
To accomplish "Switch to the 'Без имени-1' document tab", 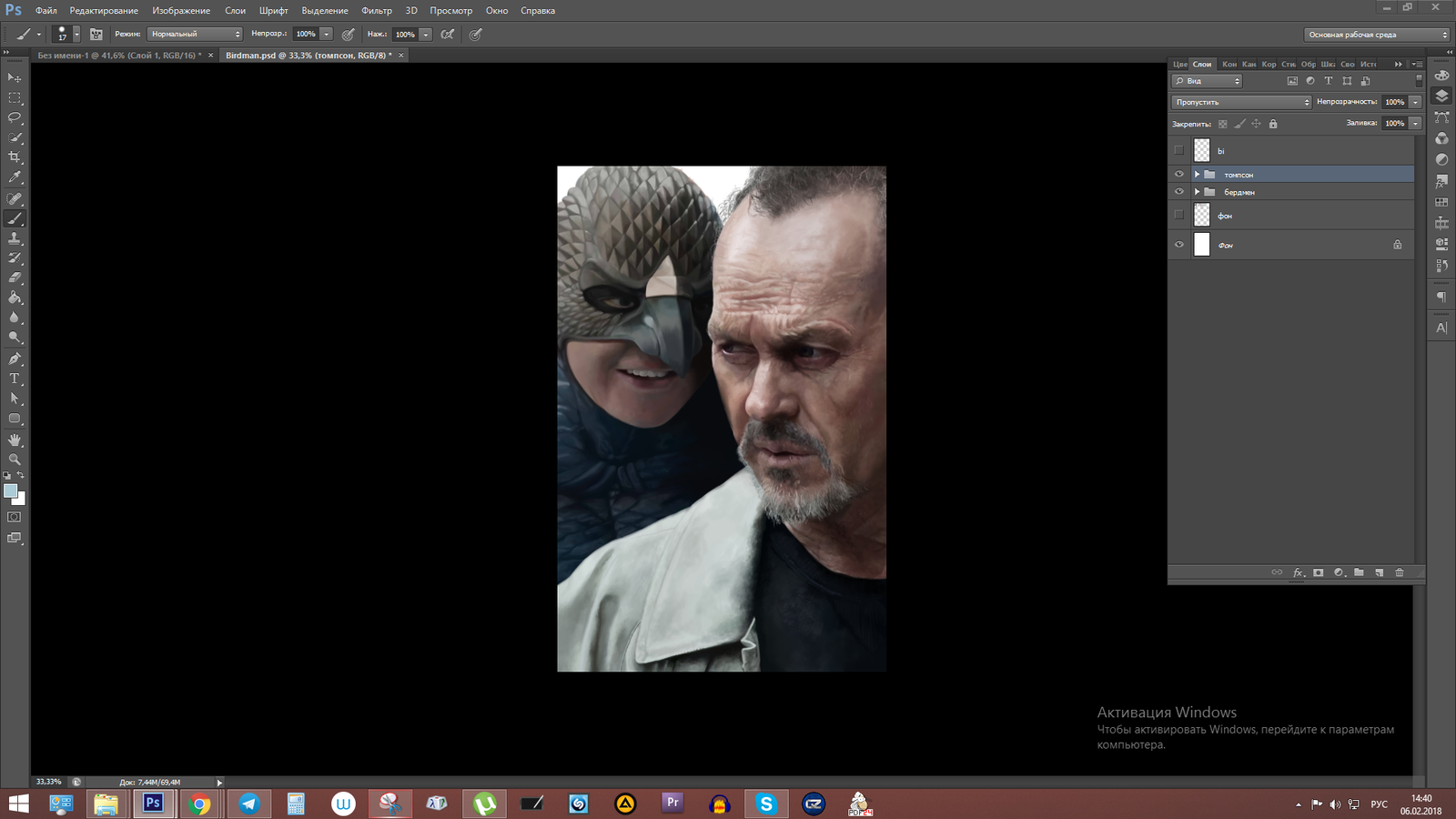I will pyautogui.click(x=119, y=56).
